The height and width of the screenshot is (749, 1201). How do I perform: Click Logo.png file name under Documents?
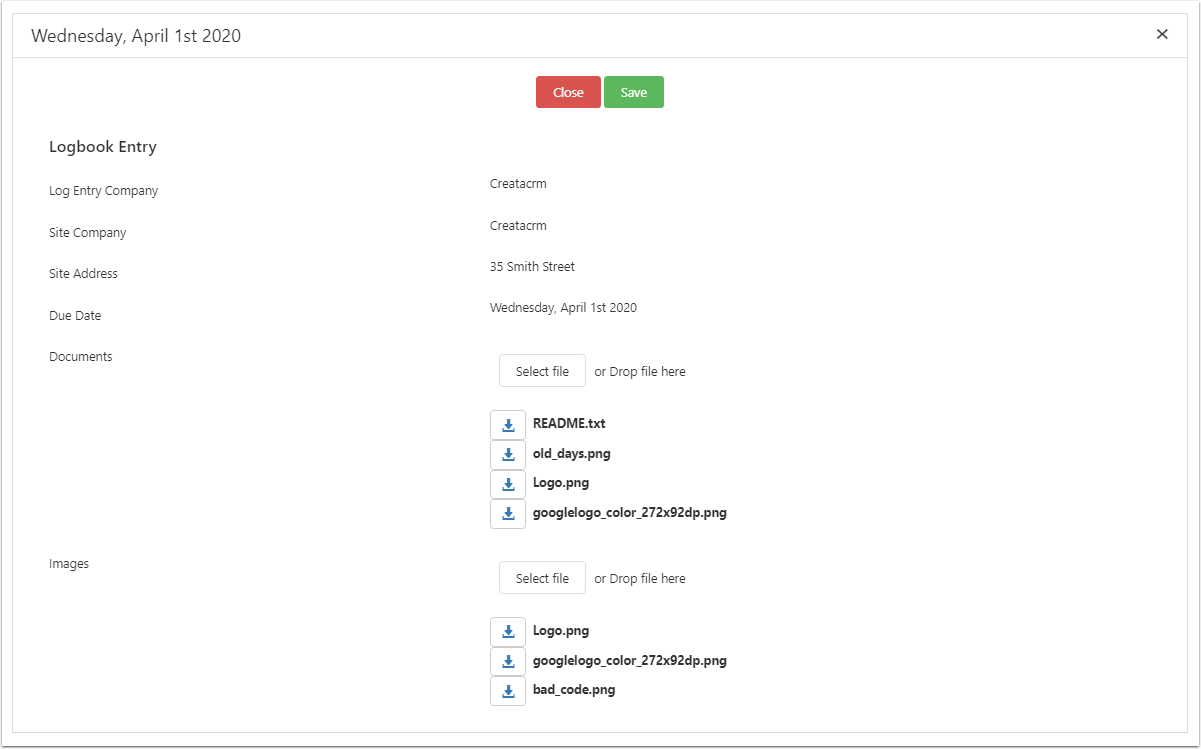tap(561, 483)
